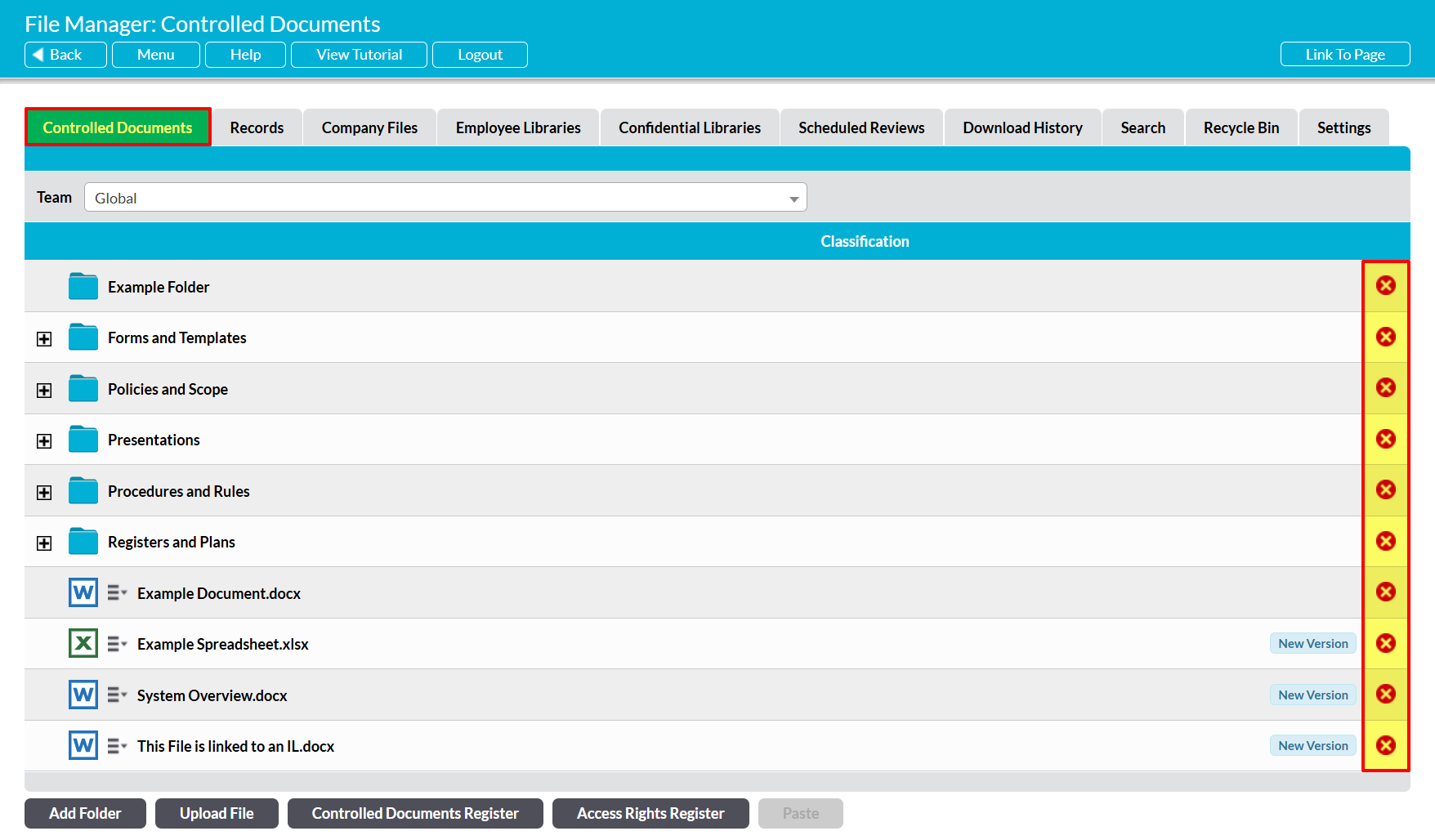The image size is (1435, 840).
Task: Expand the Procedures and Rules folder tree
Action: (x=44, y=493)
